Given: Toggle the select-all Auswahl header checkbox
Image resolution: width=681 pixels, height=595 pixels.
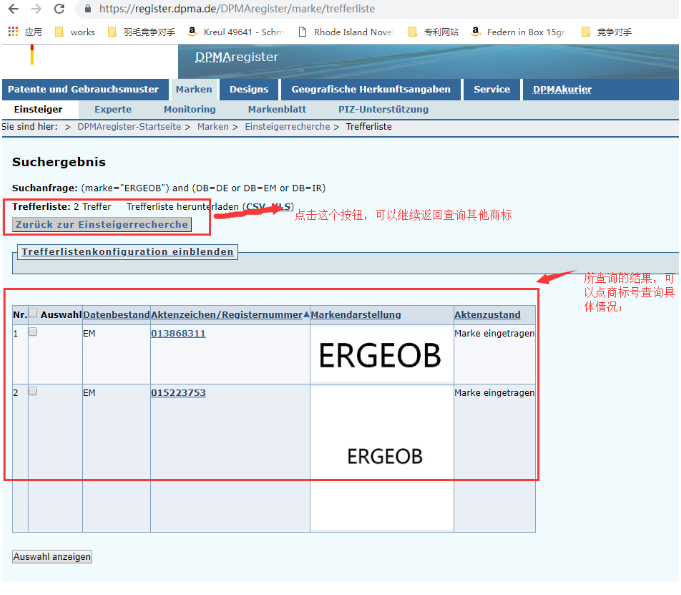Looking at the screenshot, I should point(33,313).
